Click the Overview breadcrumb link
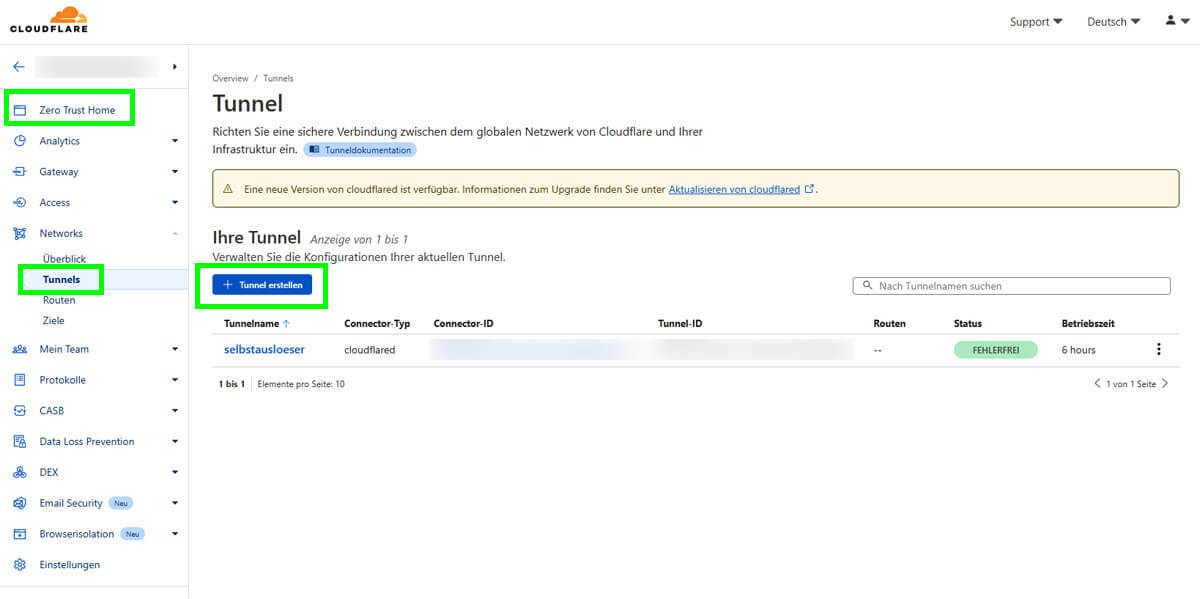 (x=230, y=78)
